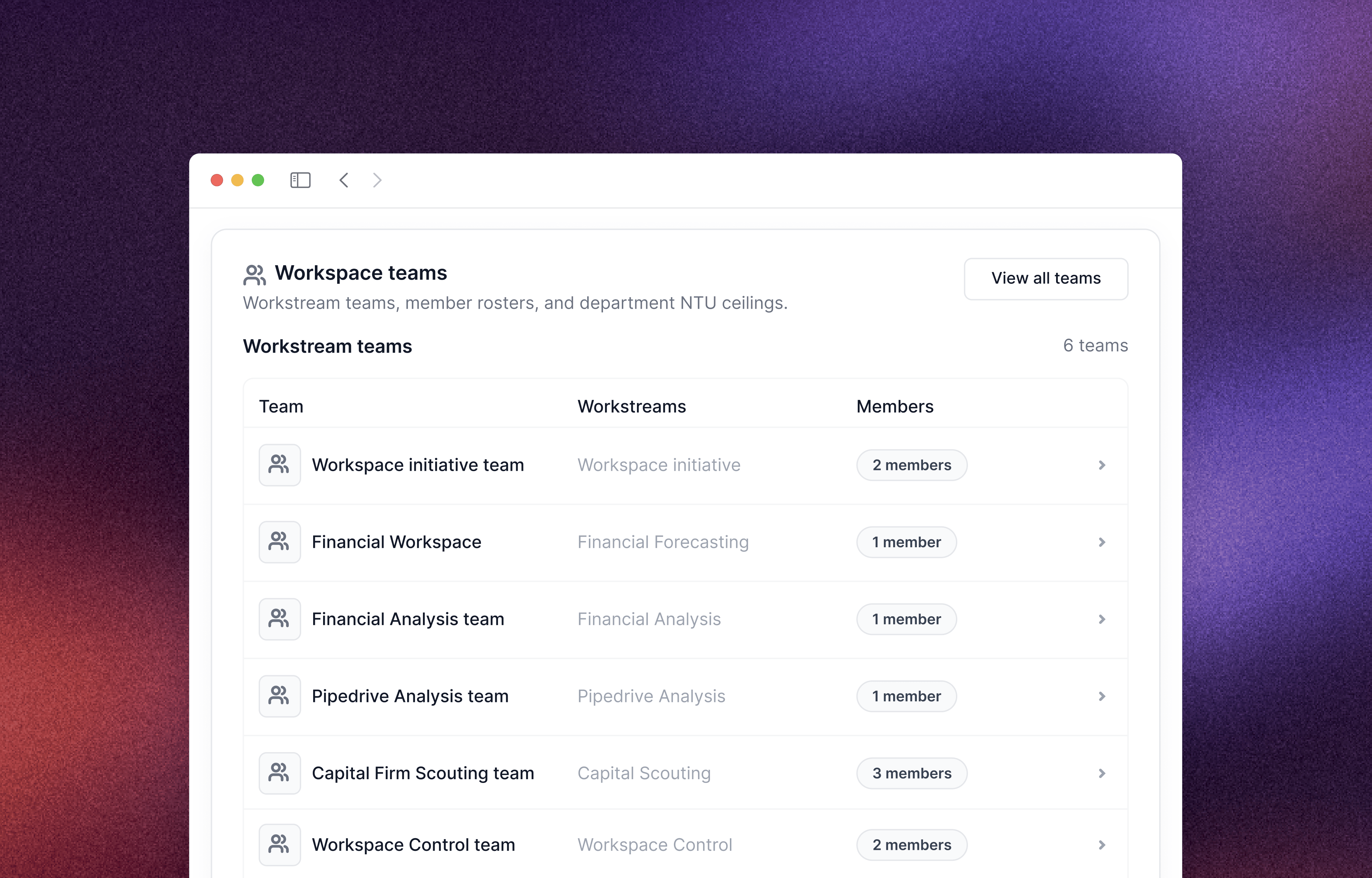1372x878 pixels.
Task: Click the 2 members badge for Workspace initiative
Action: 911,465
